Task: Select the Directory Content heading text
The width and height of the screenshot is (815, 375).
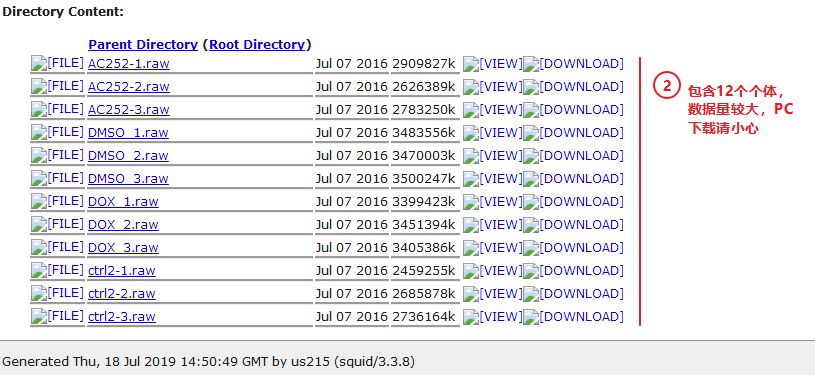Action: tap(63, 12)
